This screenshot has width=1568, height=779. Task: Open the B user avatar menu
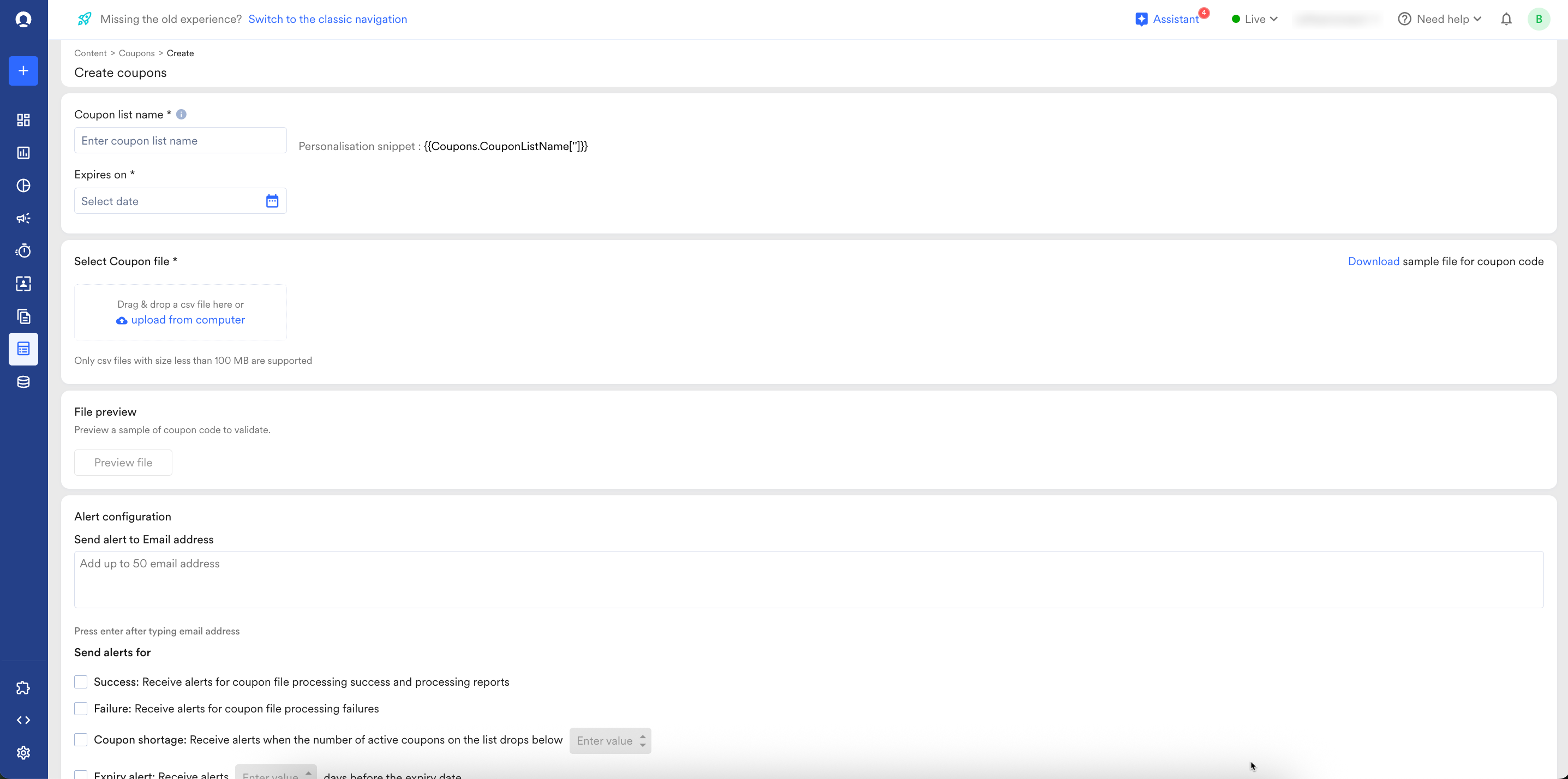click(x=1538, y=19)
